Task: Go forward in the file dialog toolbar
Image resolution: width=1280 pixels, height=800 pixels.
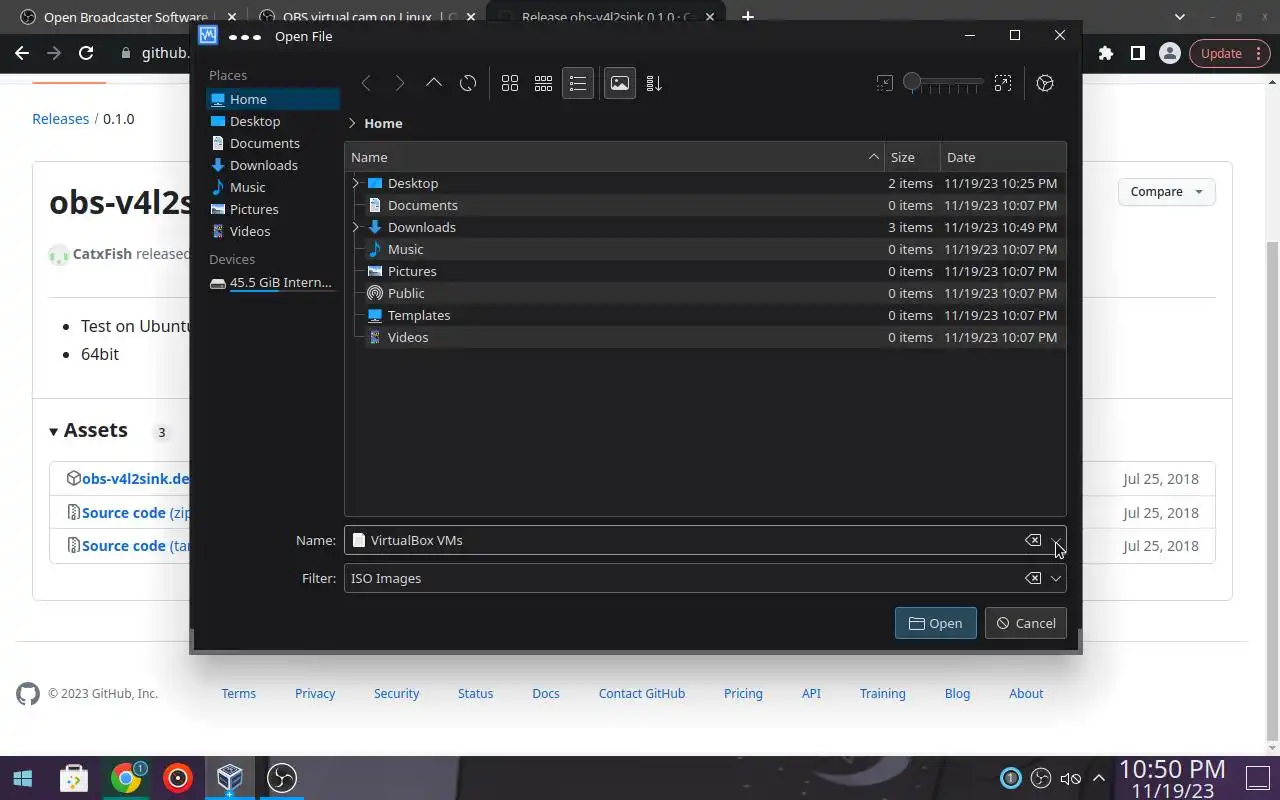Action: 400,84
